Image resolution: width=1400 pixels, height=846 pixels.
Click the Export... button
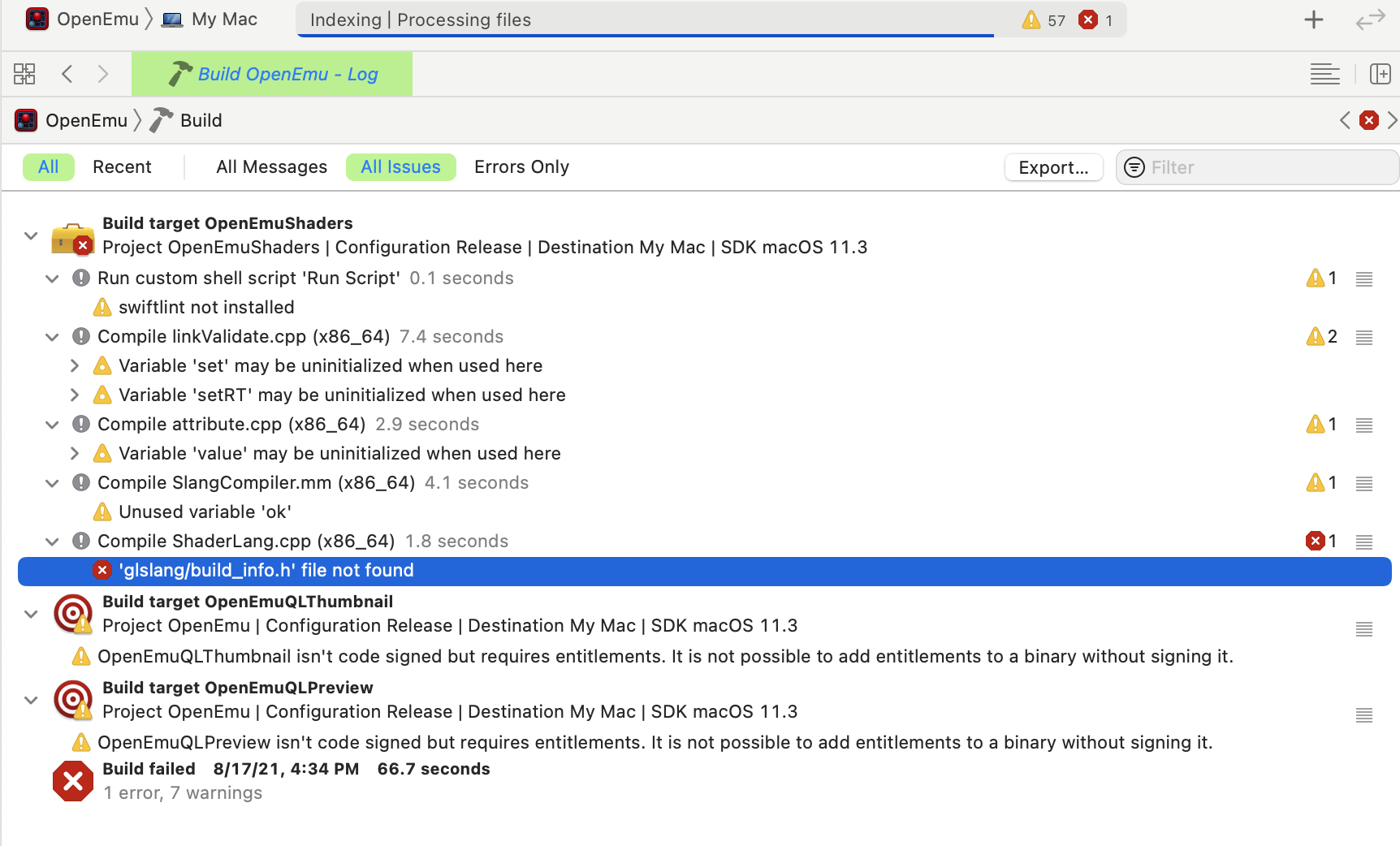[x=1053, y=167]
